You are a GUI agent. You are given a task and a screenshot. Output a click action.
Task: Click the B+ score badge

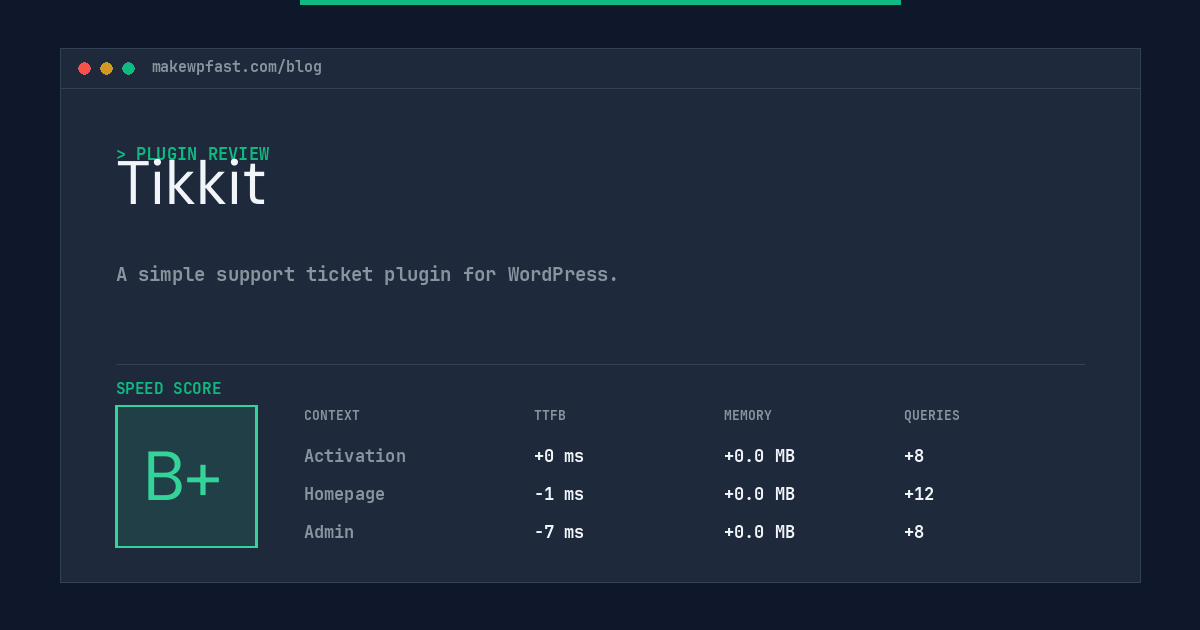[x=186, y=476]
